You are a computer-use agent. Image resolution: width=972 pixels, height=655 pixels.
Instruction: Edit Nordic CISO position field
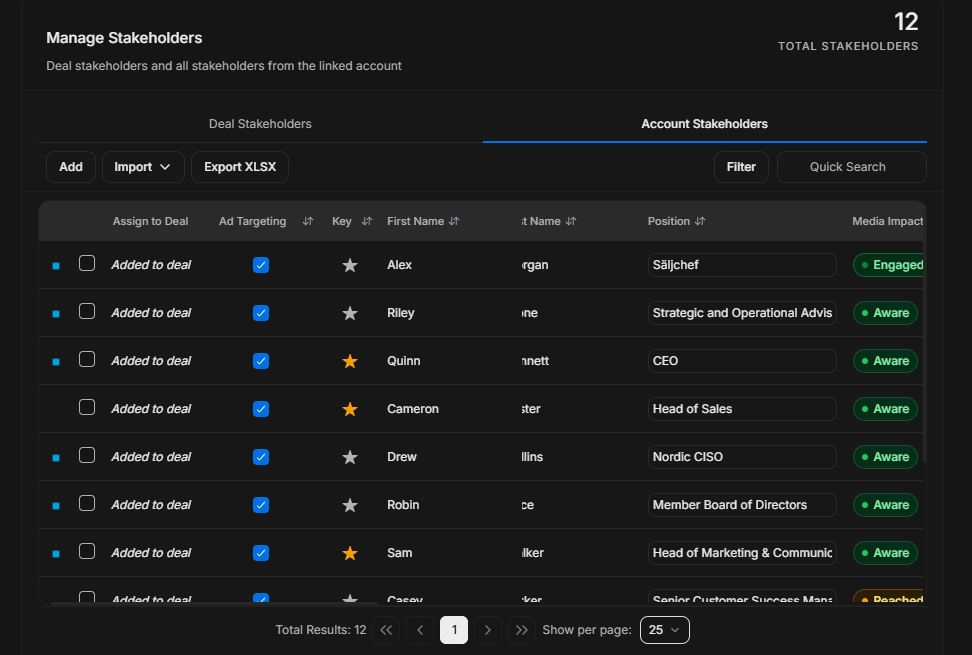pyautogui.click(x=742, y=457)
